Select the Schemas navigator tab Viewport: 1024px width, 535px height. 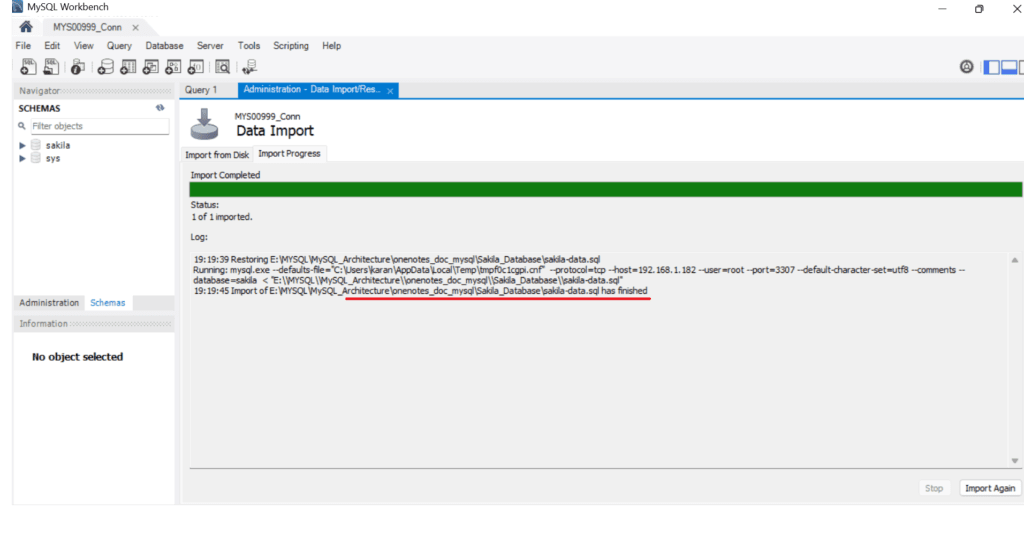[108, 302]
